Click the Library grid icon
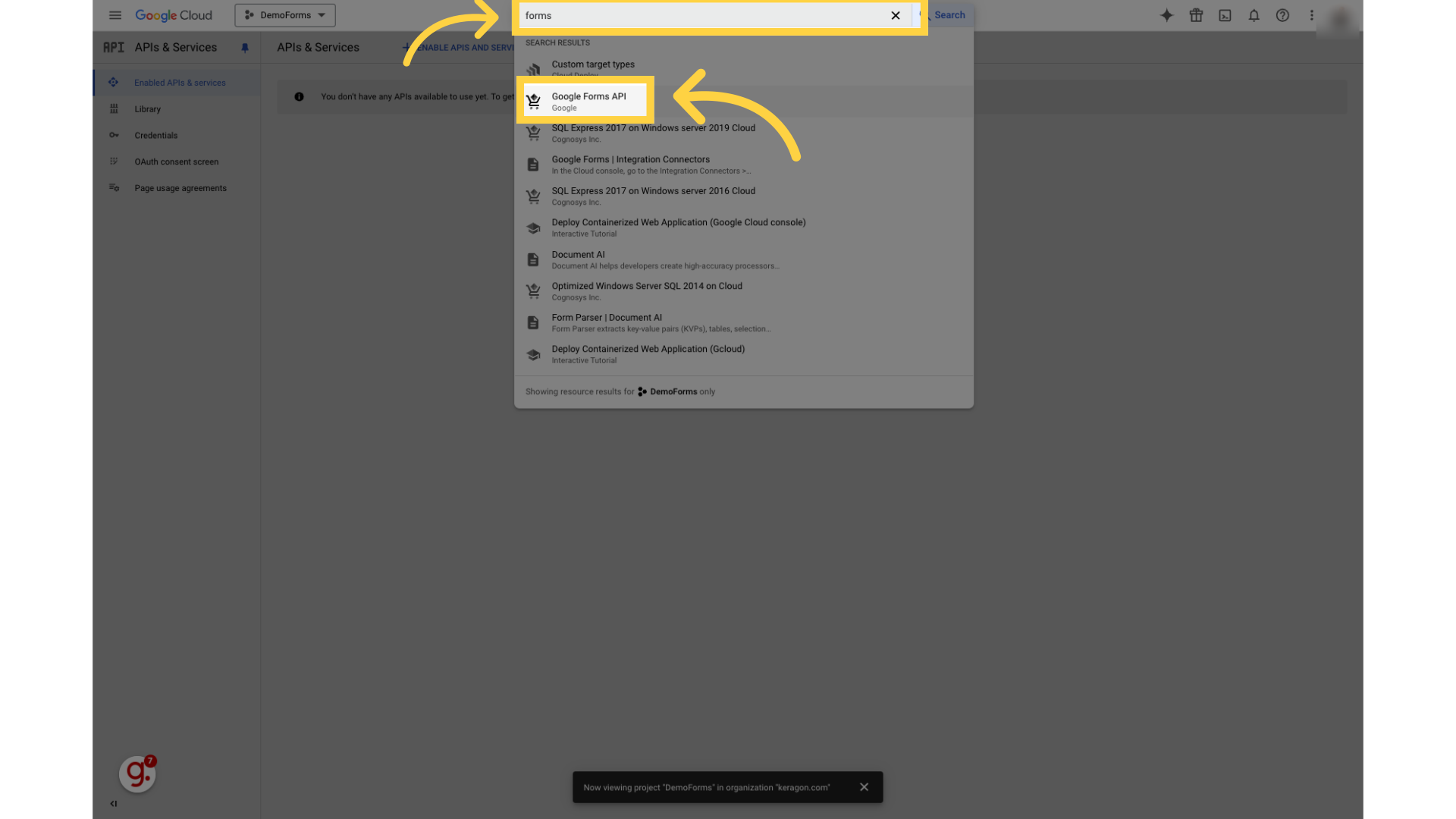 point(114,109)
